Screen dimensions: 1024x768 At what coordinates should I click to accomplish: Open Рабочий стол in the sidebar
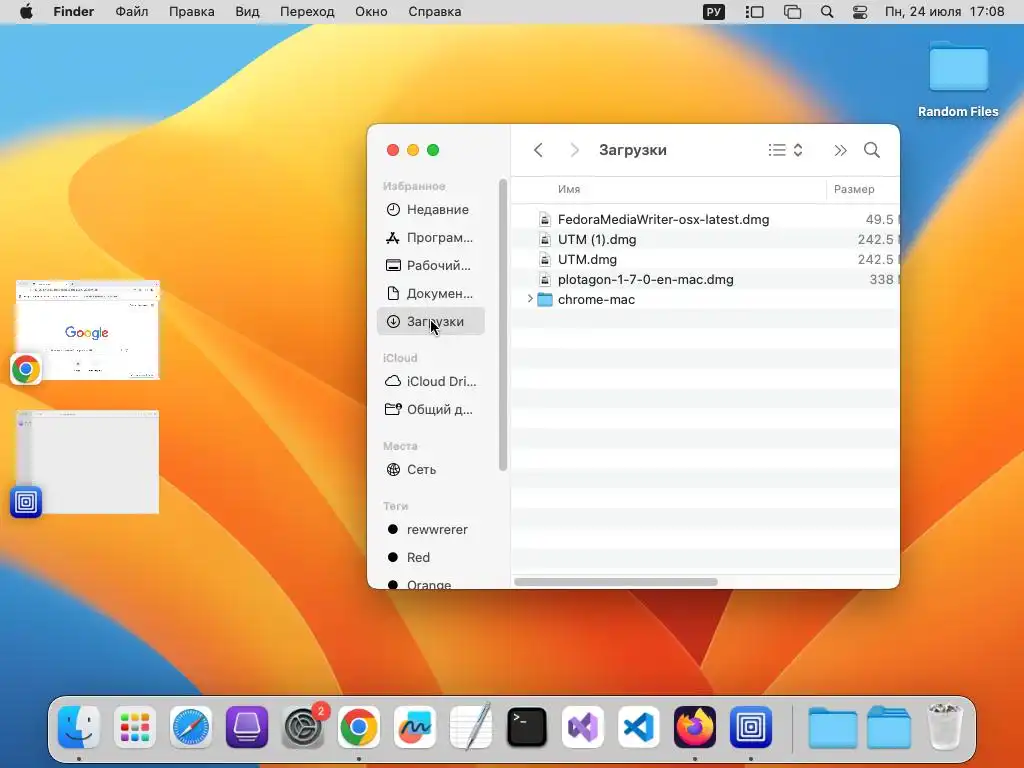pyautogui.click(x=430, y=266)
